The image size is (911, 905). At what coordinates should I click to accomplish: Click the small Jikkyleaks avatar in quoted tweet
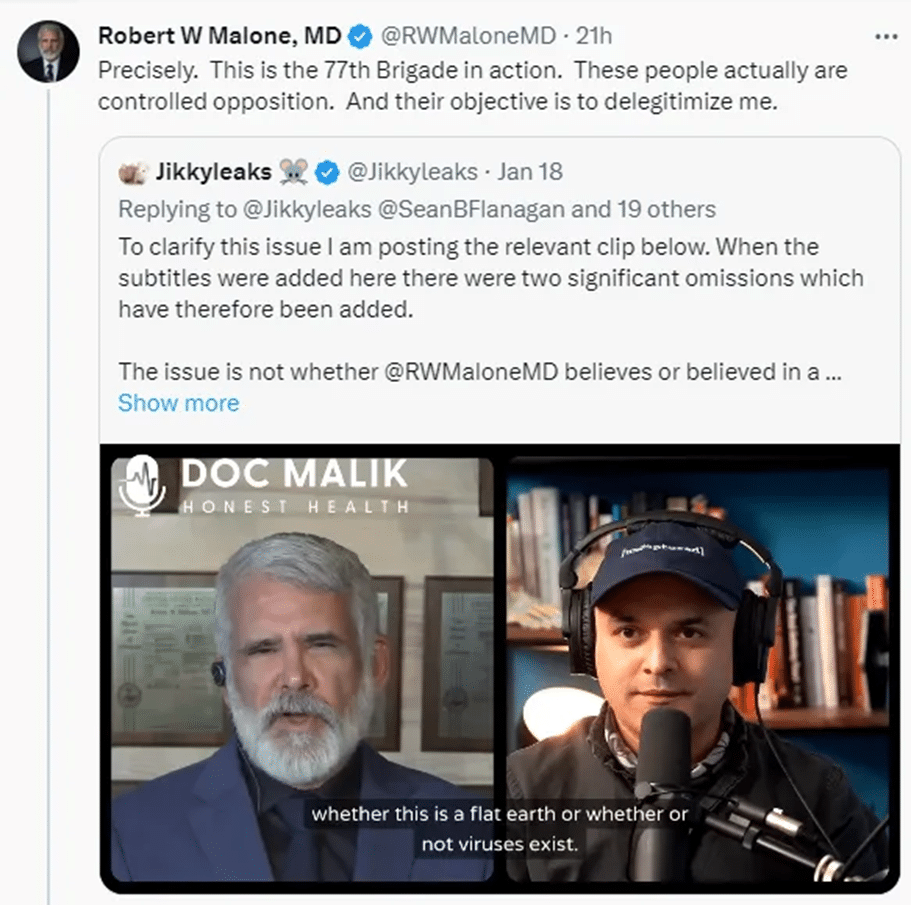(x=131, y=172)
